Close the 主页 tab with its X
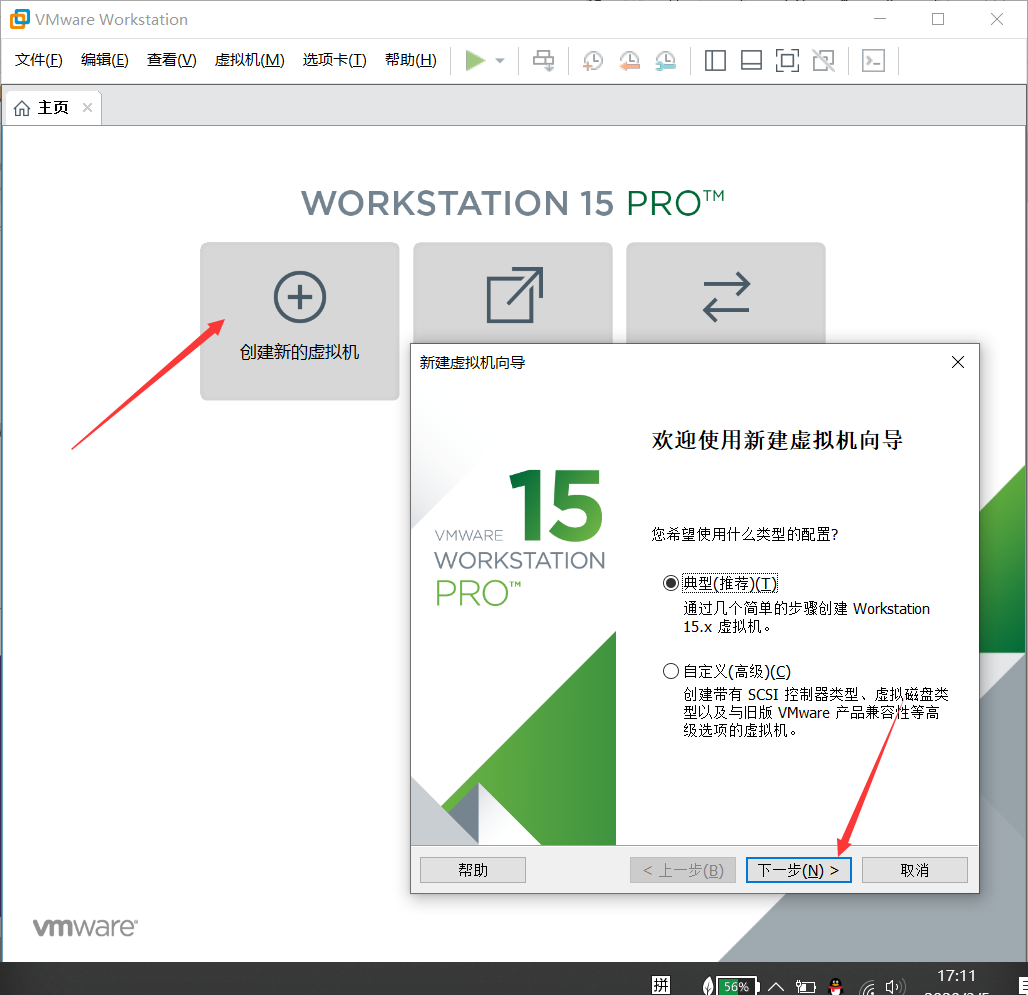1028x995 pixels. [87, 107]
